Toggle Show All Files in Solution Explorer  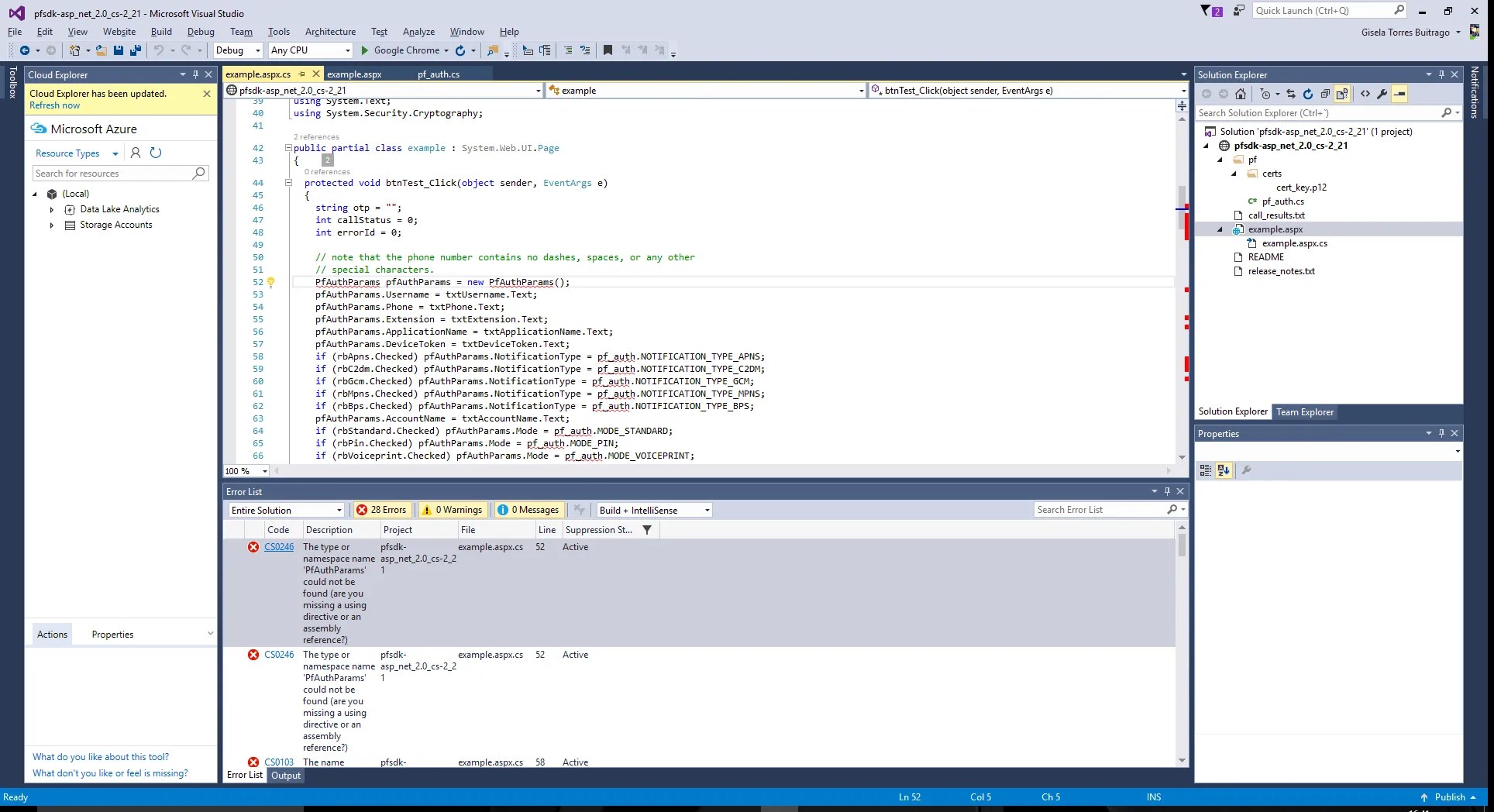coord(1342,94)
